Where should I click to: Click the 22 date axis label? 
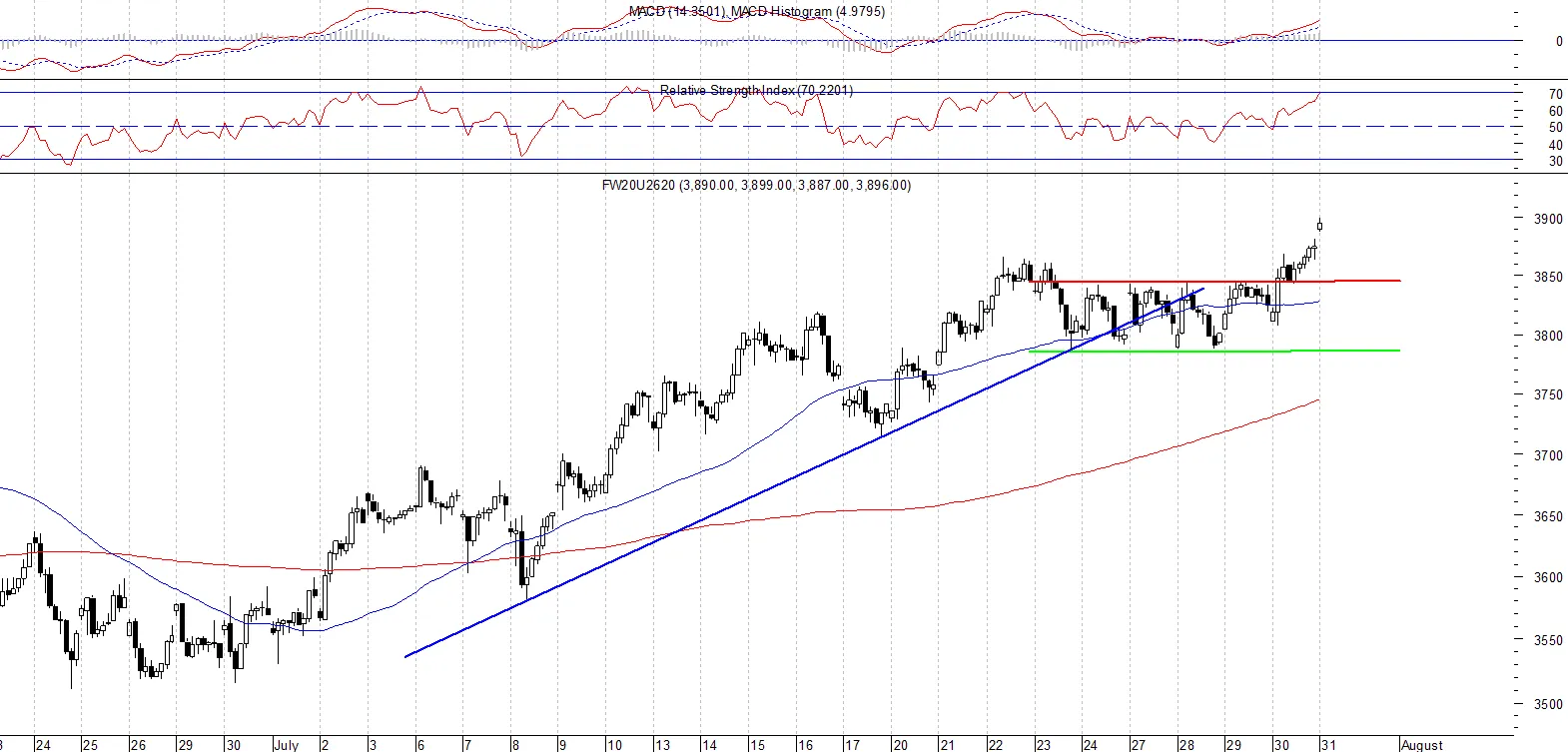pyautogui.click(x=996, y=745)
